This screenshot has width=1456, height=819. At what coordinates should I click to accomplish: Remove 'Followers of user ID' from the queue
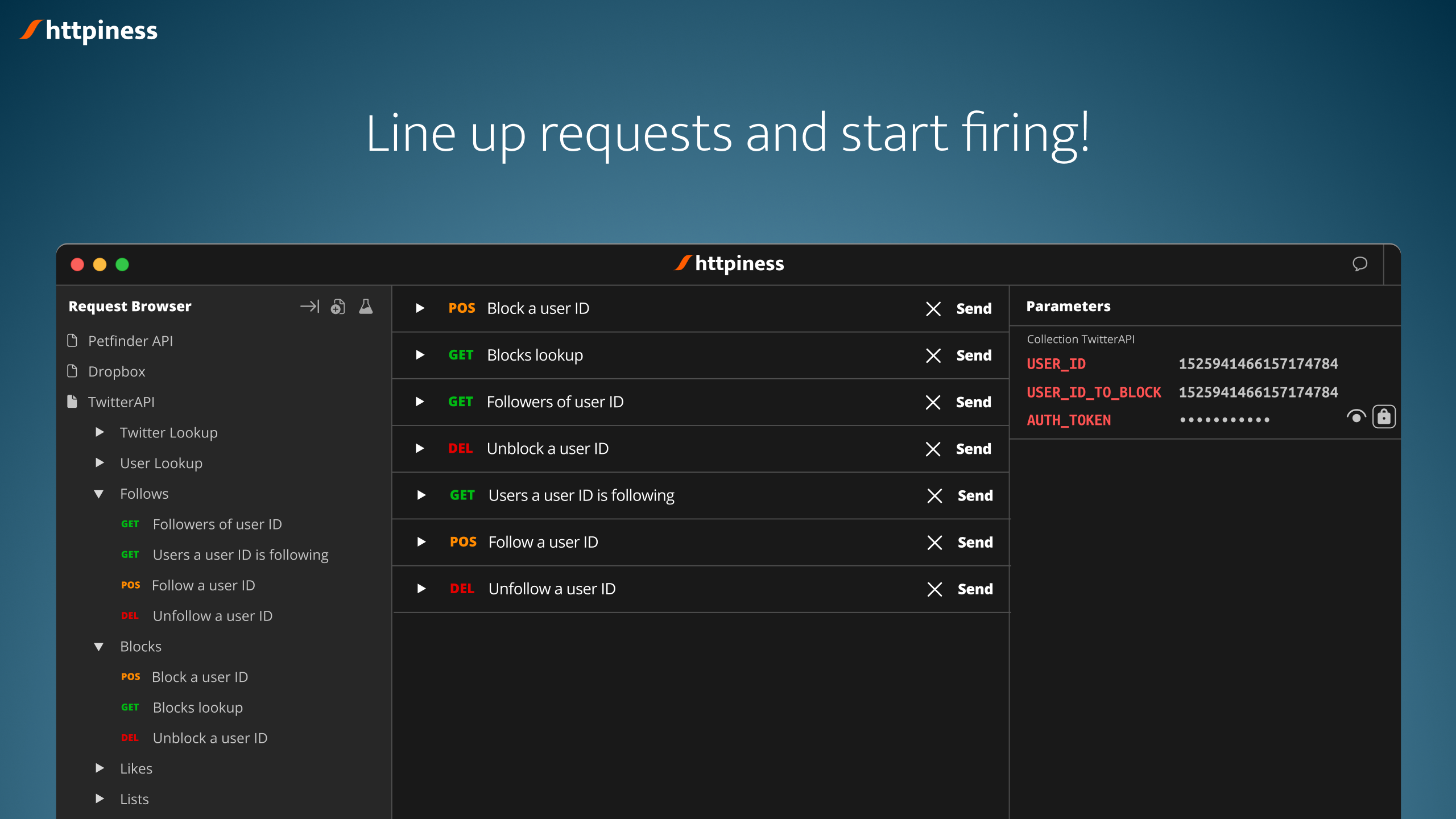point(933,402)
